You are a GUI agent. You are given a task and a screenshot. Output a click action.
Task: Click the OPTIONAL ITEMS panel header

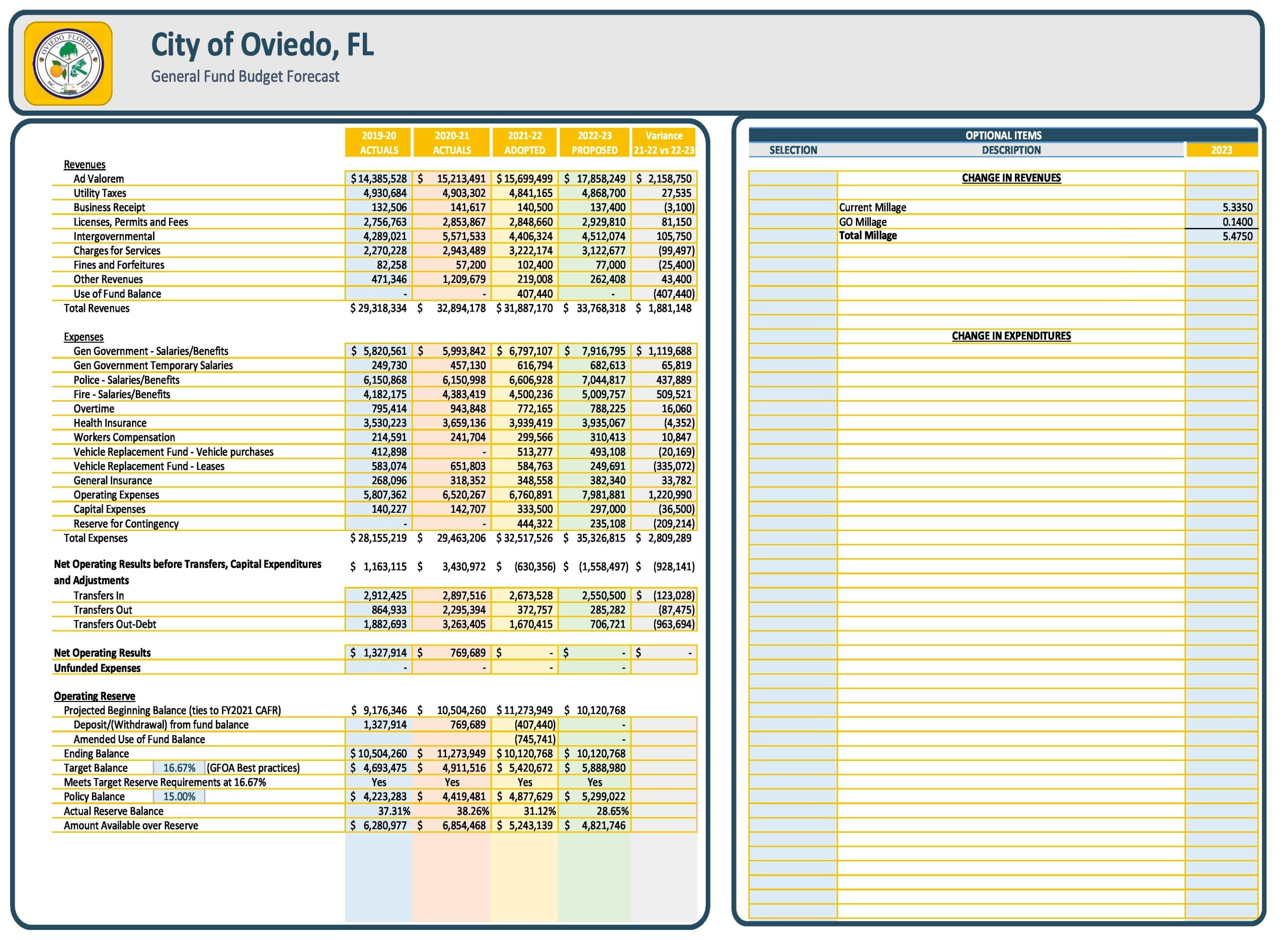pyautogui.click(x=1004, y=135)
